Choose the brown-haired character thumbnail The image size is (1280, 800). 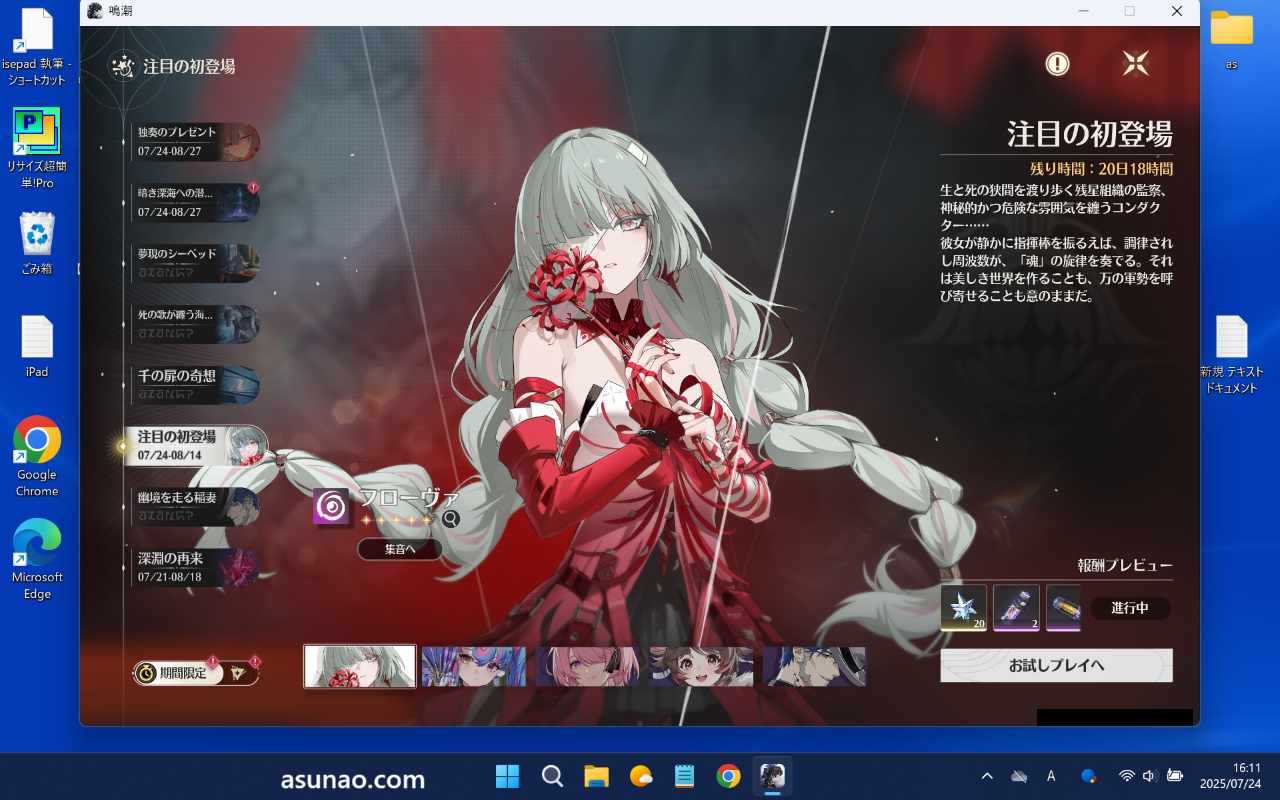[x=701, y=666]
